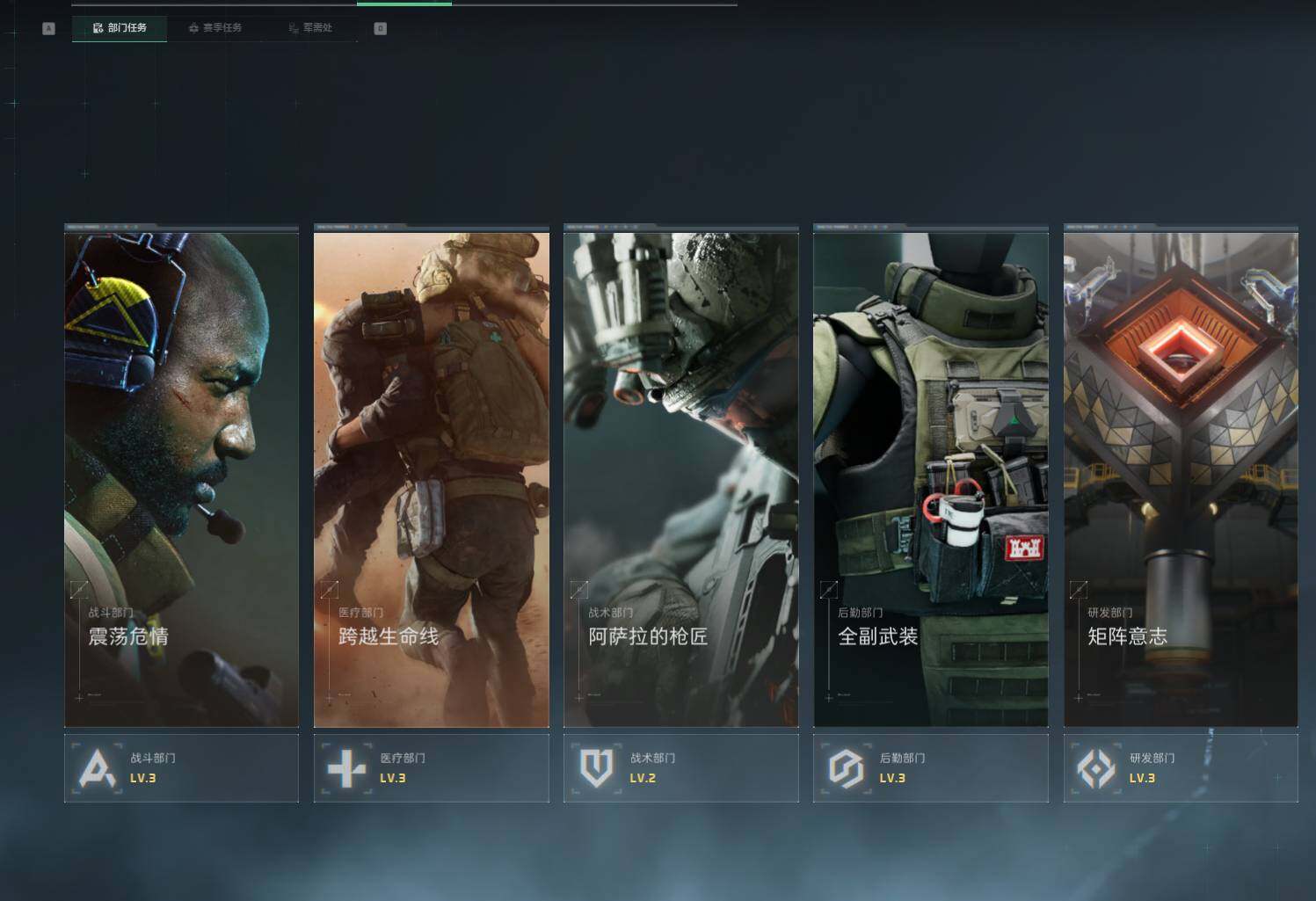
Task: Click the 战术部门 shield icon
Action: tap(596, 769)
